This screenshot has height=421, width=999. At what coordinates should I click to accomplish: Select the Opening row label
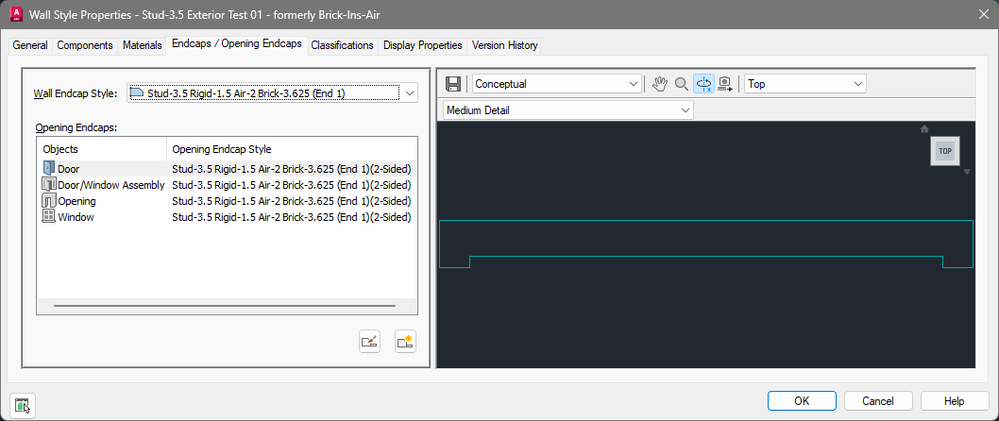coord(76,201)
